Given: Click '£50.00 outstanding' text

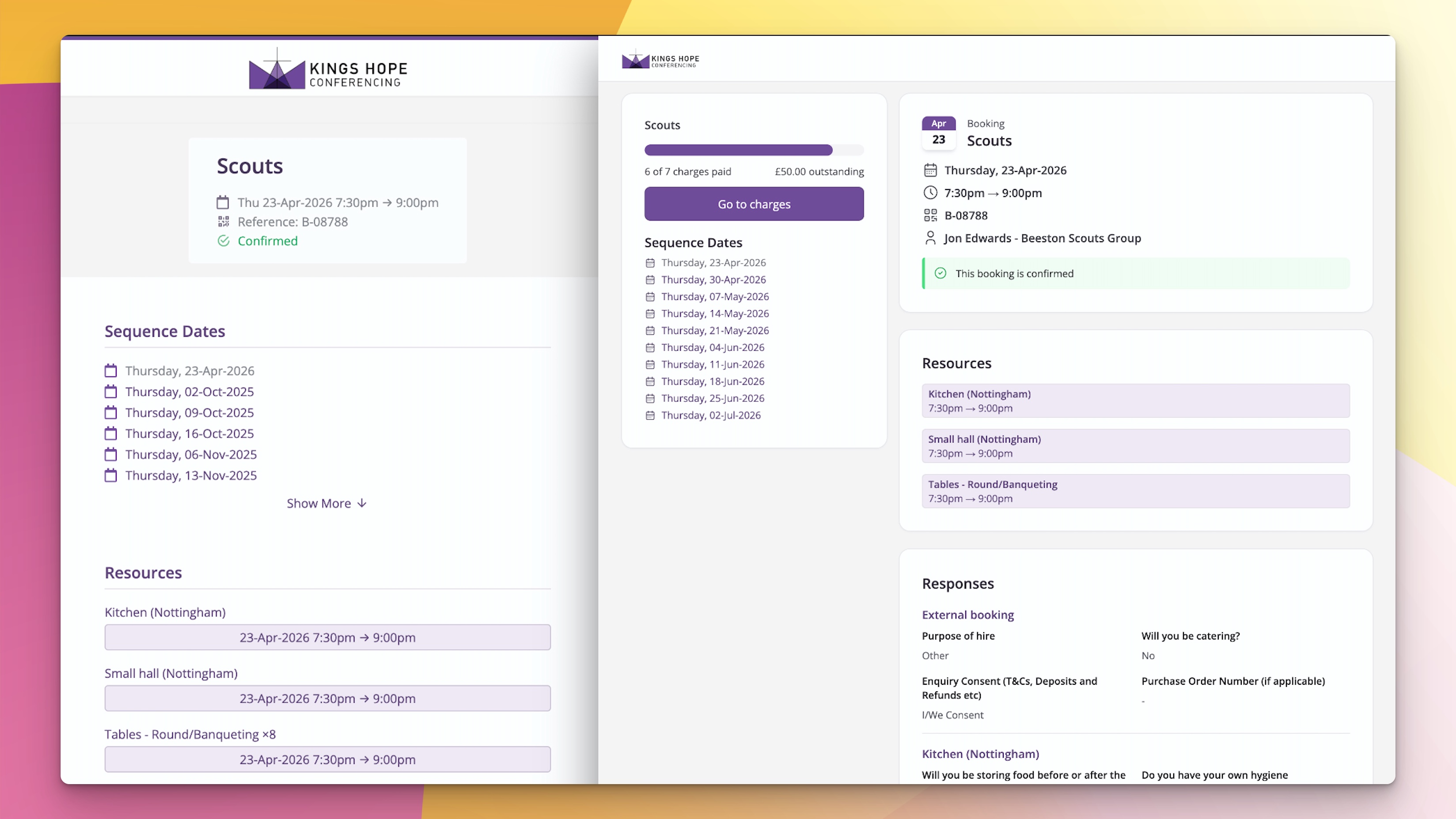Looking at the screenshot, I should (x=819, y=171).
